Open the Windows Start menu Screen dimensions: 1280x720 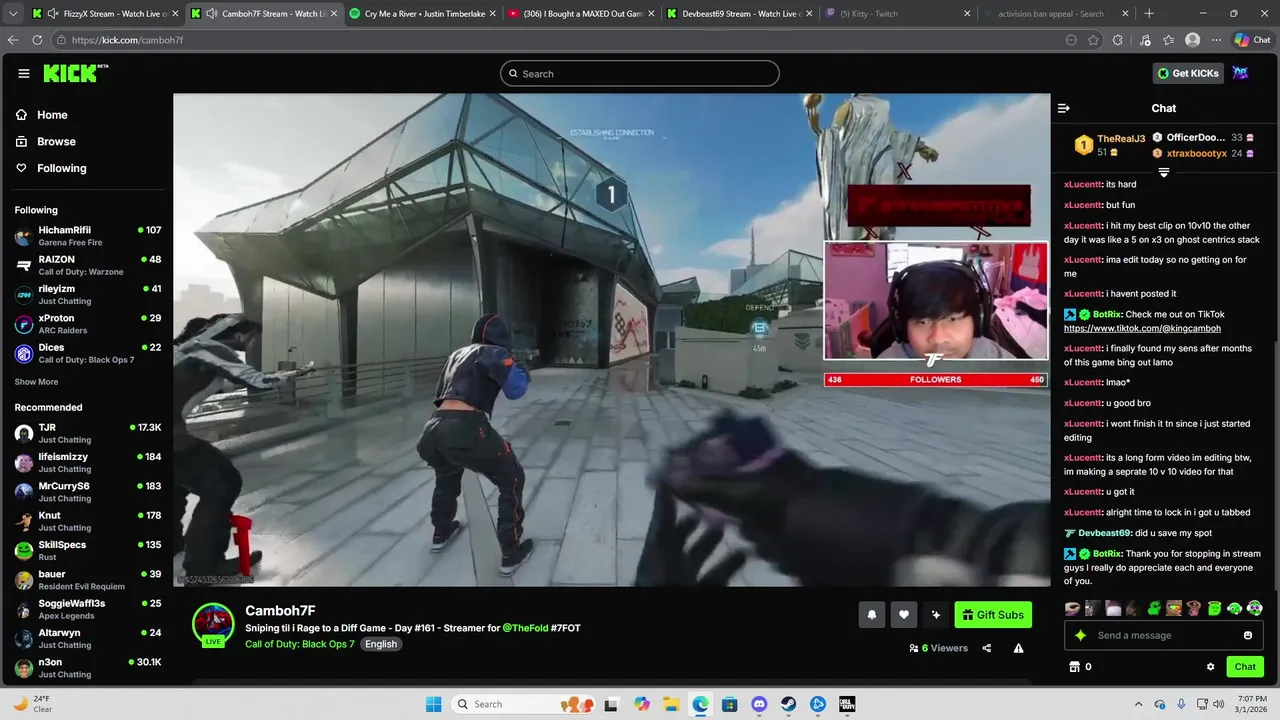(433, 704)
